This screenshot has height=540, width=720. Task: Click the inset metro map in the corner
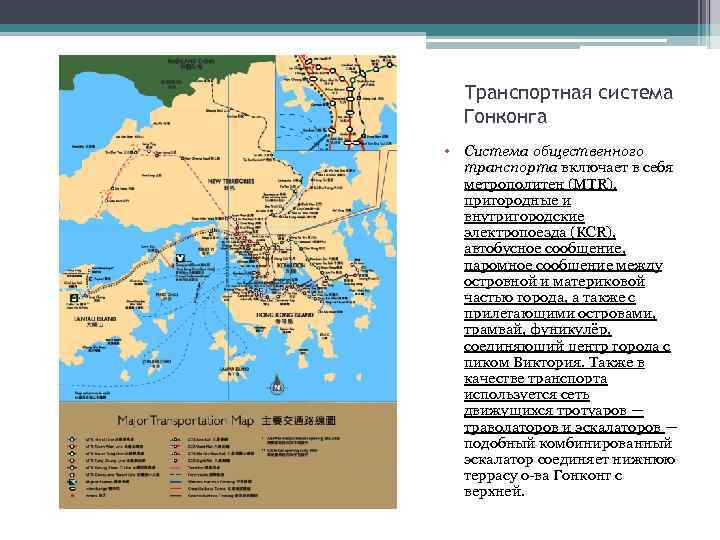tap(337, 102)
